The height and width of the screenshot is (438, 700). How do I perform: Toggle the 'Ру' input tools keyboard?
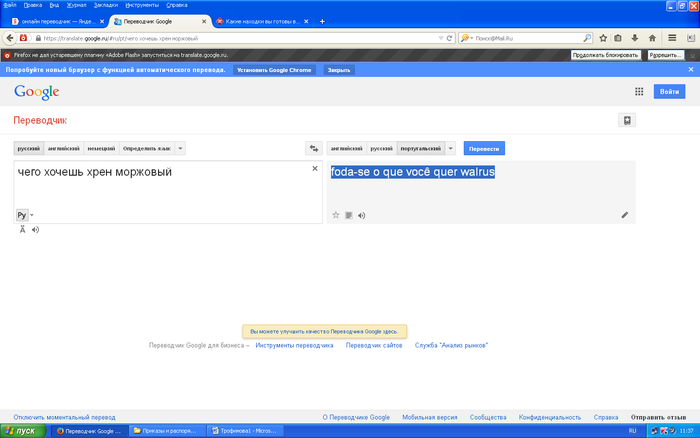[x=22, y=215]
